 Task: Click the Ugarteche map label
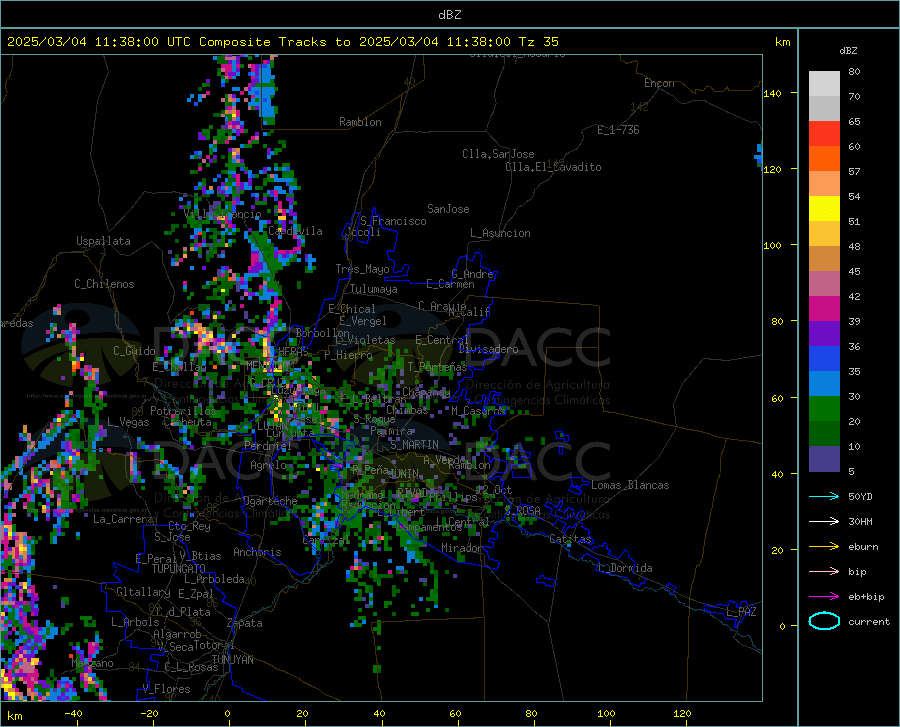tap(270, 501)
